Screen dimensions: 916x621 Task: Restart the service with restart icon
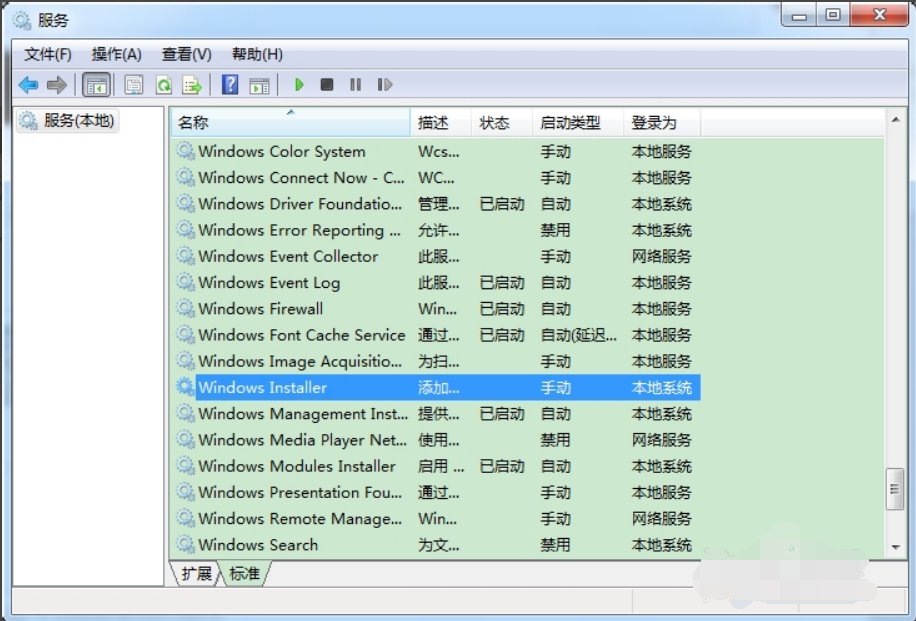(x=384, y=85)
